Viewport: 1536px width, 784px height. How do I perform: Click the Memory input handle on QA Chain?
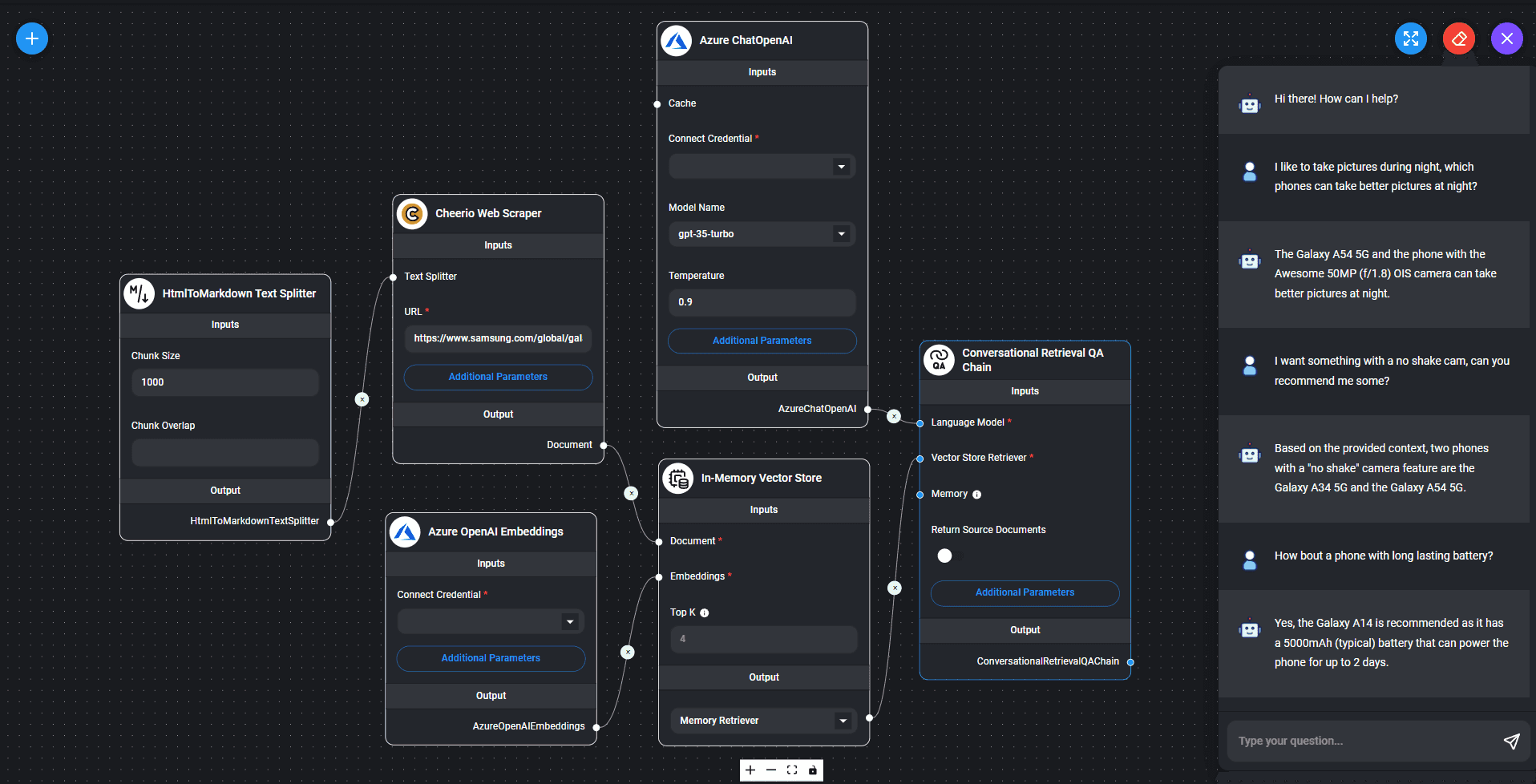tap(920, 495)
